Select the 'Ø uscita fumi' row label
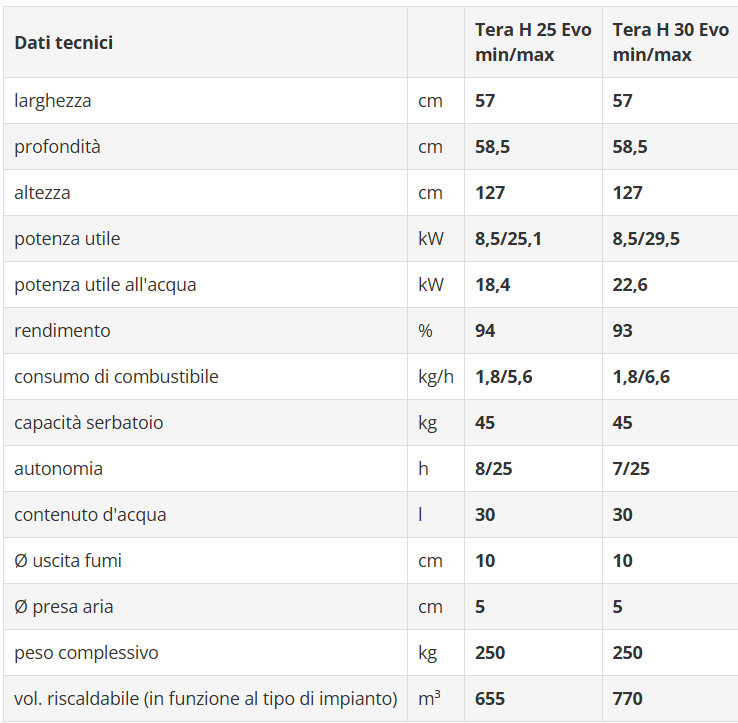The width and height of the screenshot is (738, 723). point(68,561)
